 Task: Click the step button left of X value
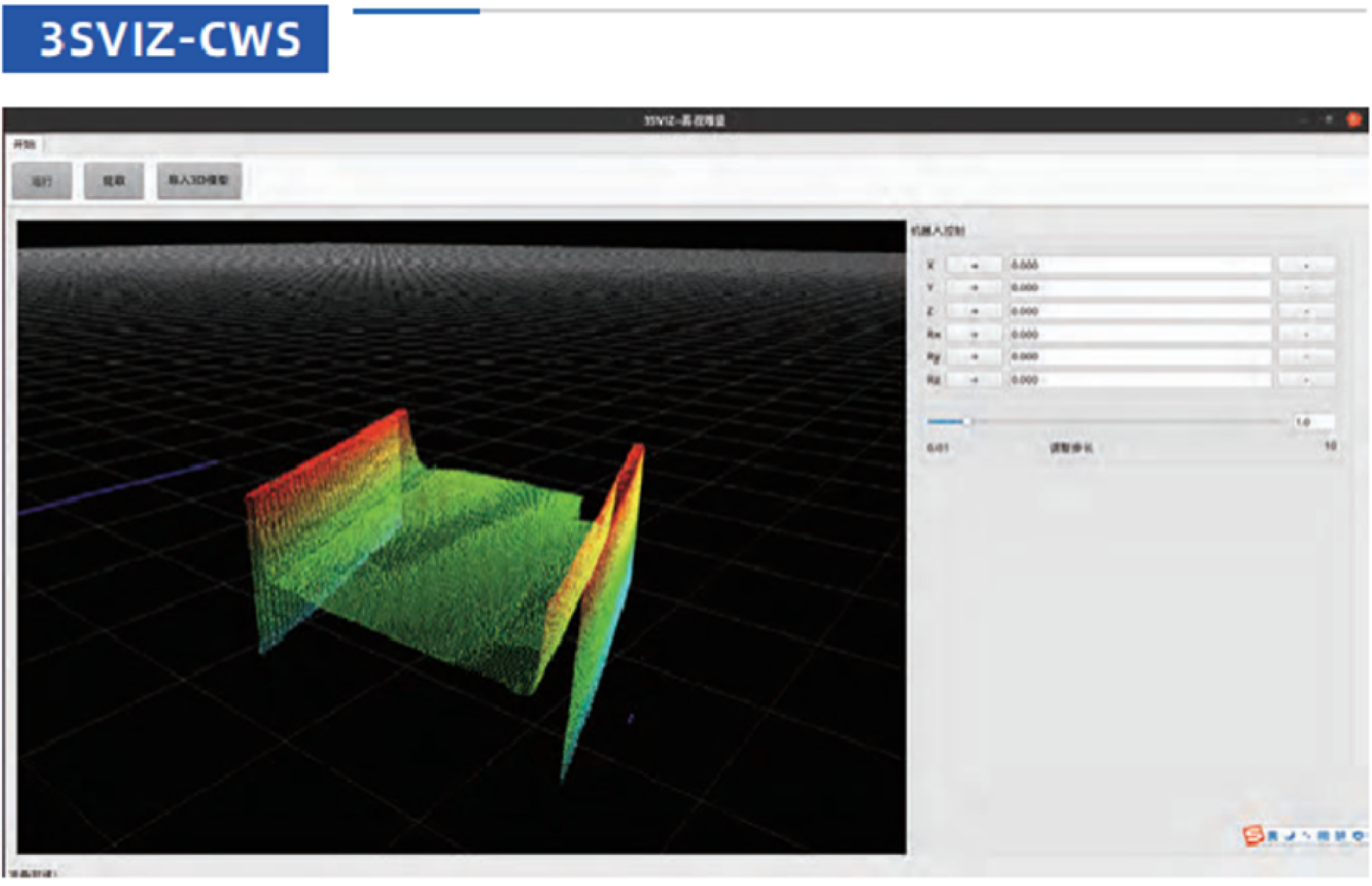[x=974, y=265]
